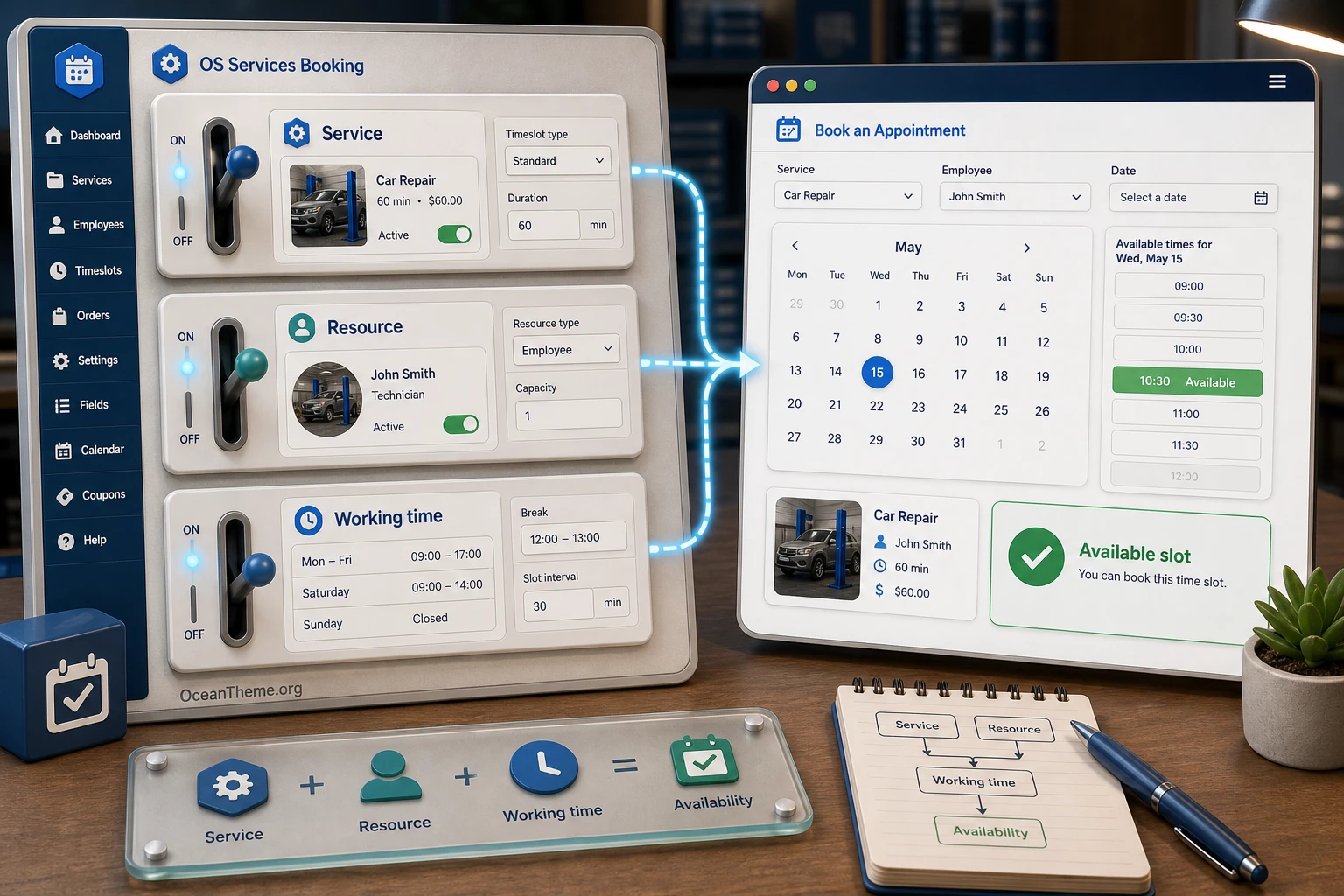Click the Service gear icon on glass plaque
1344x896 pixels.
[233, 787]
